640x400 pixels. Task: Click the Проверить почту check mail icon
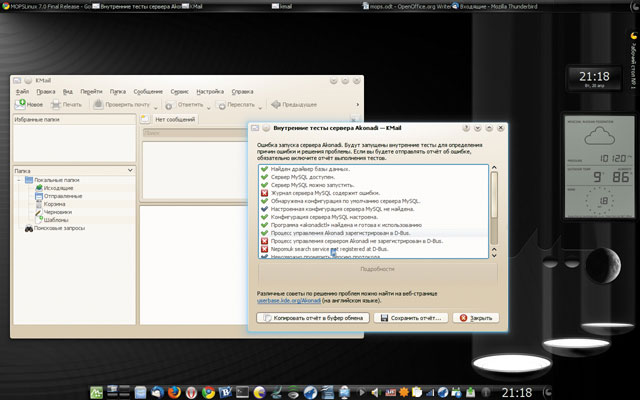pyautogui.click(x=98, y=104)
